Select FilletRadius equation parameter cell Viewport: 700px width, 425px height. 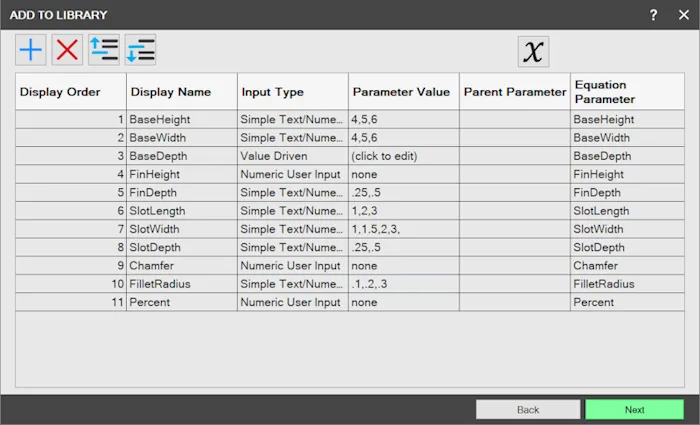click(x=627, y=284)
